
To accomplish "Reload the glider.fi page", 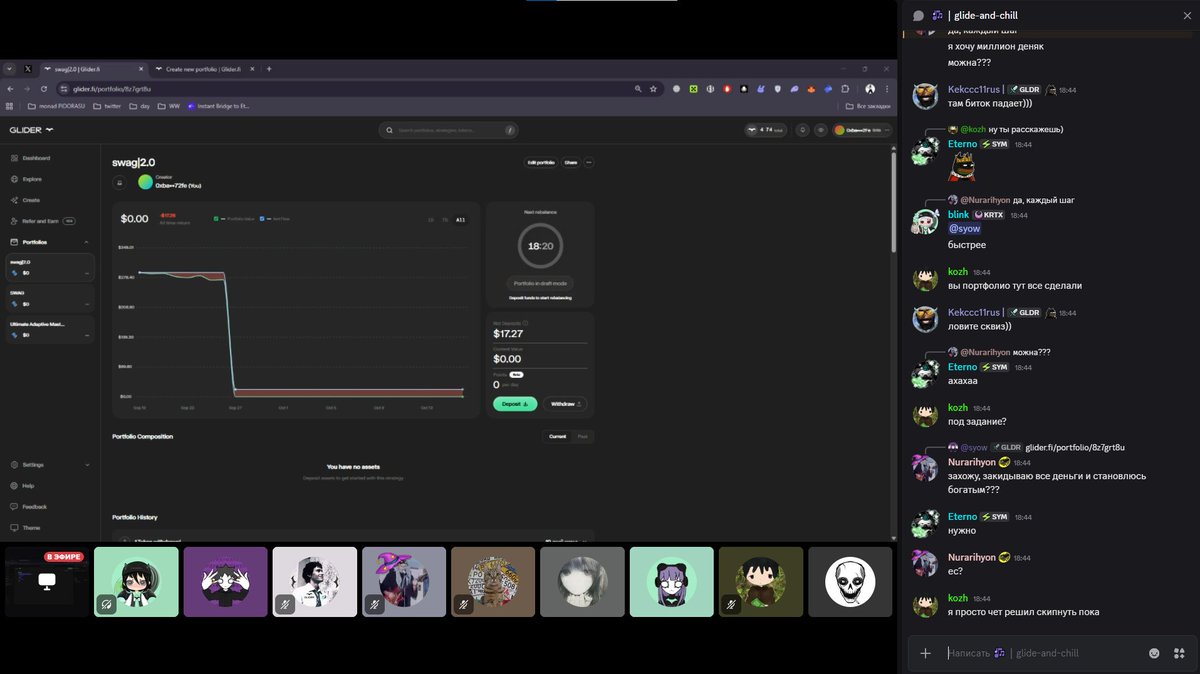I will (43, 89).
